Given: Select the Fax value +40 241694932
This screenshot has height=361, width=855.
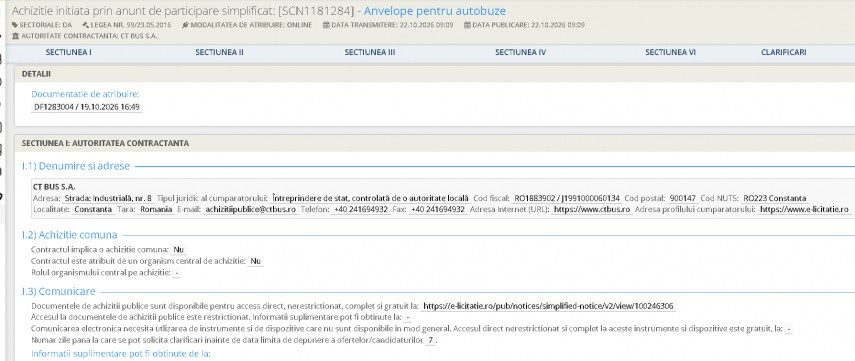Looking at the screenshot, I should [x=438, y=209].
